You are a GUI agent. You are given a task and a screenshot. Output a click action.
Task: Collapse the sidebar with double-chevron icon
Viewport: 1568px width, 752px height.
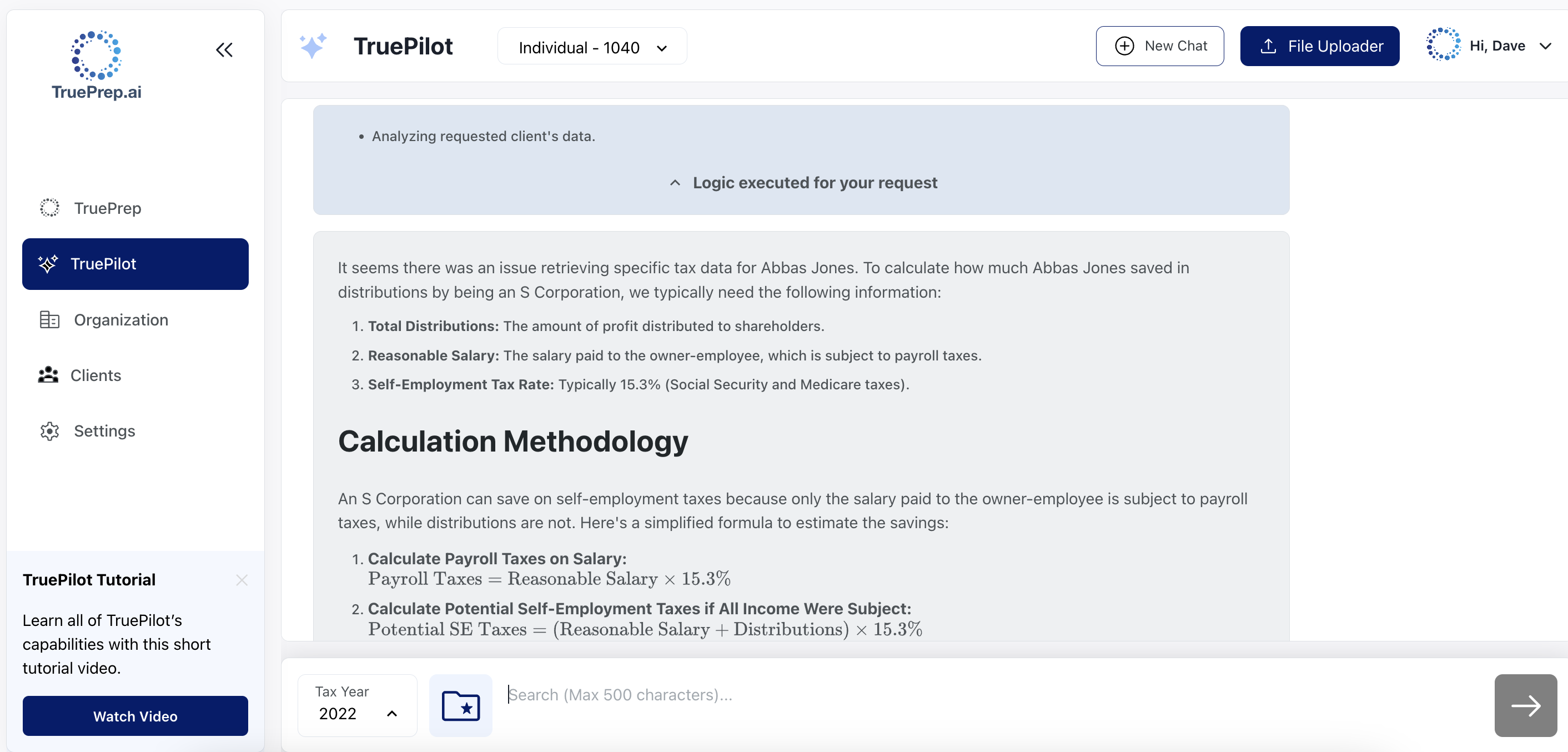(224, 49)
